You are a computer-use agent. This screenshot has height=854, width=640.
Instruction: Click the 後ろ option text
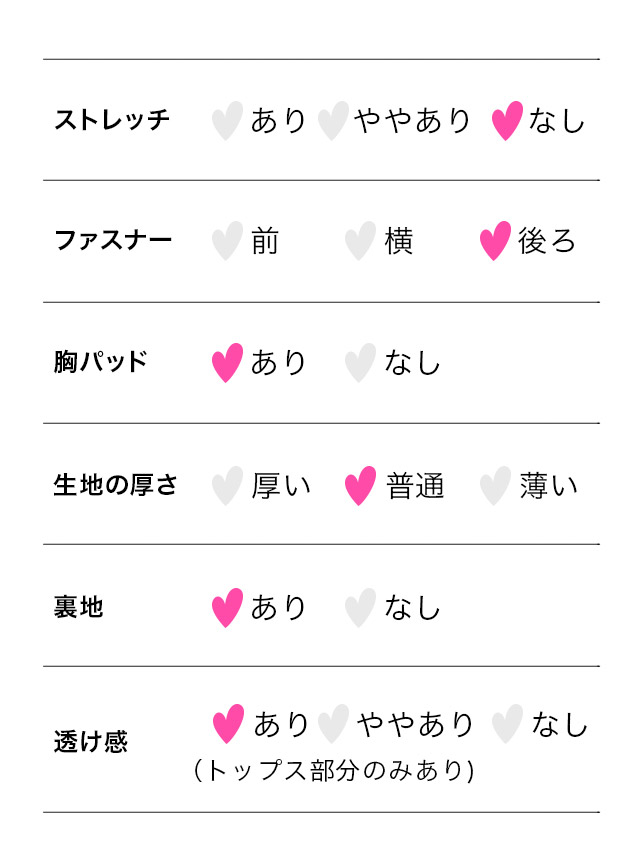tap(547, 241)
